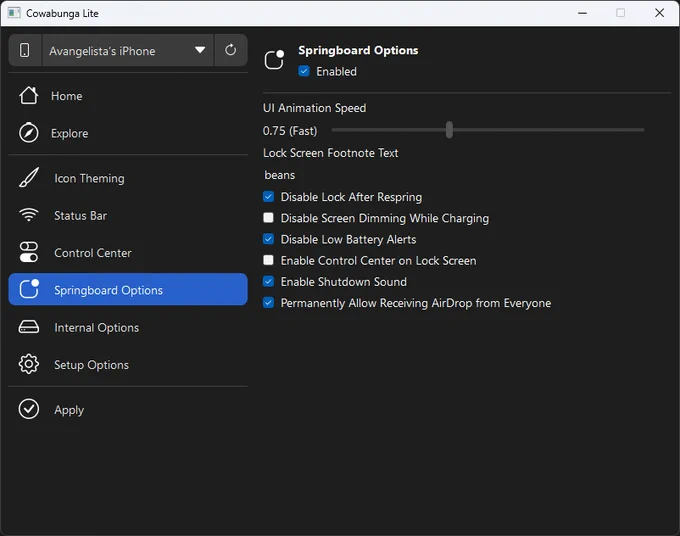Click the Springboard Options sidebar icon

(x=29, y=289)
